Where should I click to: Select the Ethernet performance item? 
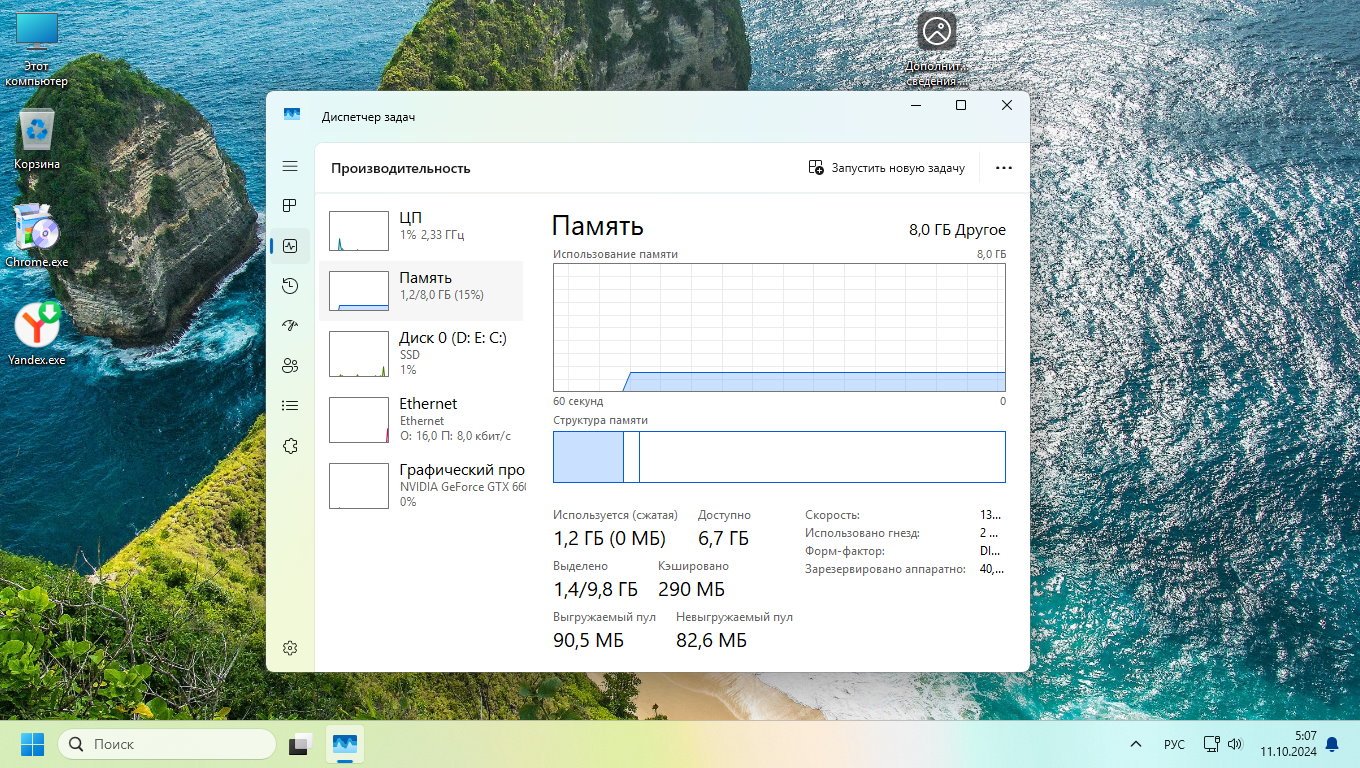421,419
